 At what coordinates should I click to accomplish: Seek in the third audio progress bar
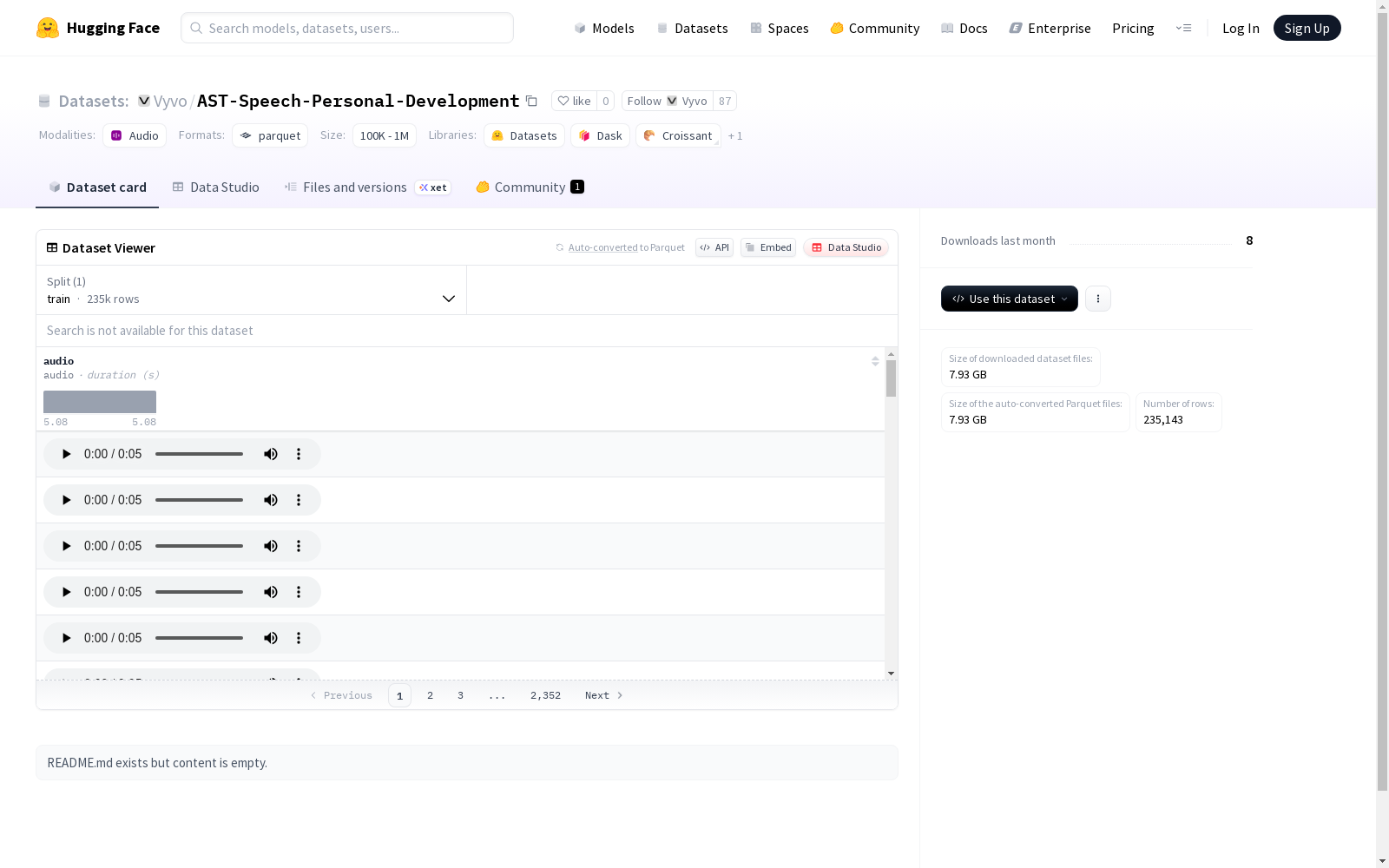199,546
